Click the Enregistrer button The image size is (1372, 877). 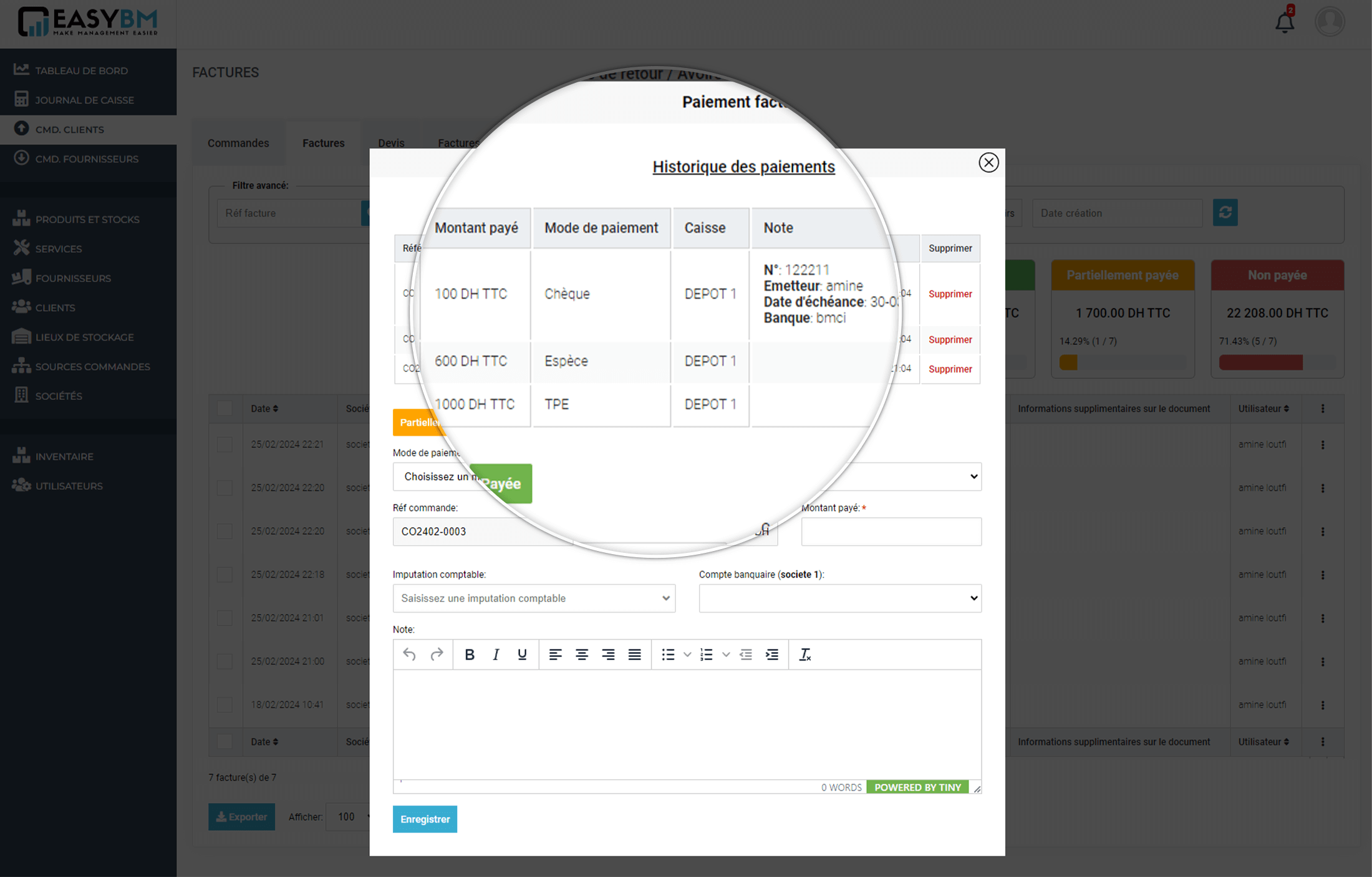(x=425, y=819)
